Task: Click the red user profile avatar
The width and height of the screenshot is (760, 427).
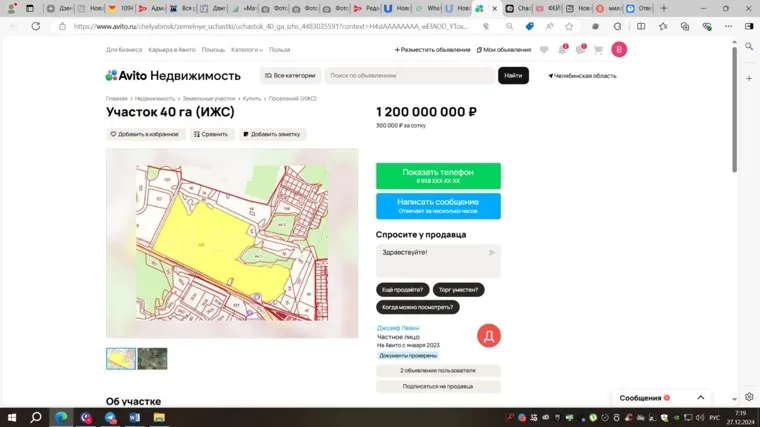Action: (619, 49)
